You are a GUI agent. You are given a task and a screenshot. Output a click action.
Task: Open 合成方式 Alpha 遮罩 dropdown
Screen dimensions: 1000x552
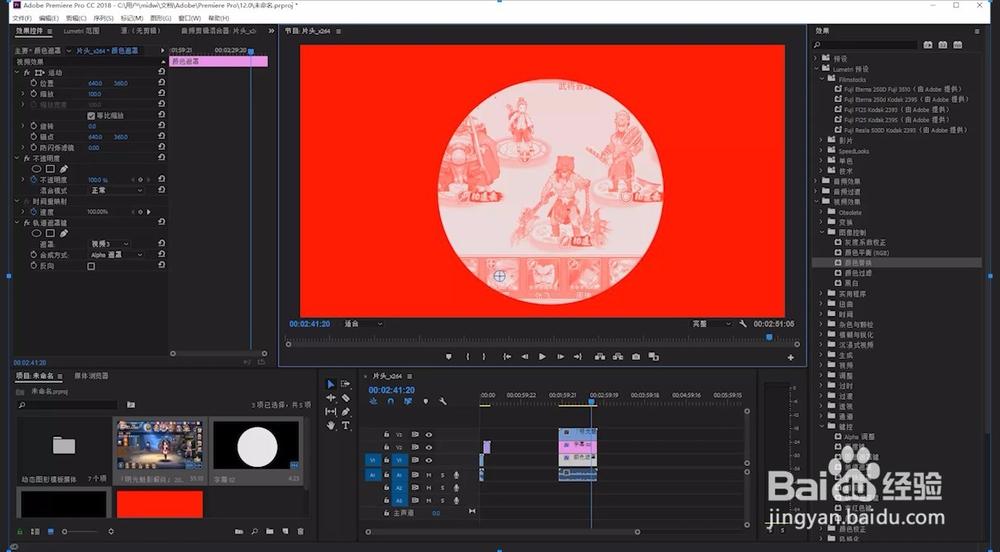coord(116,255)
